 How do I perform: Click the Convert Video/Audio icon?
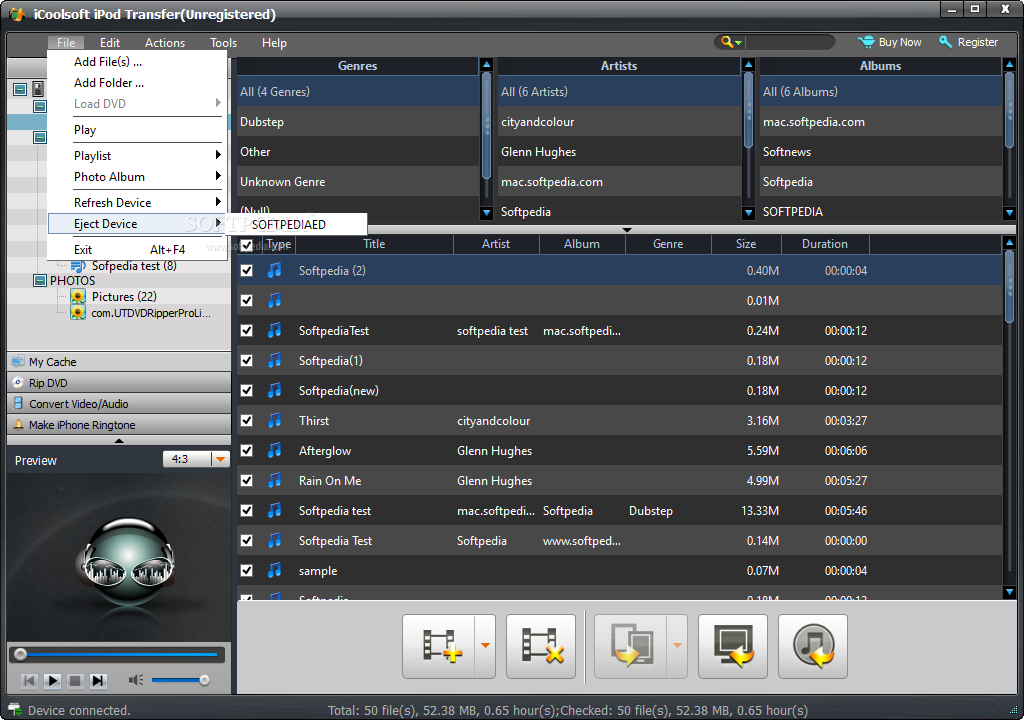pyautogui.click(x=18, y=403)
